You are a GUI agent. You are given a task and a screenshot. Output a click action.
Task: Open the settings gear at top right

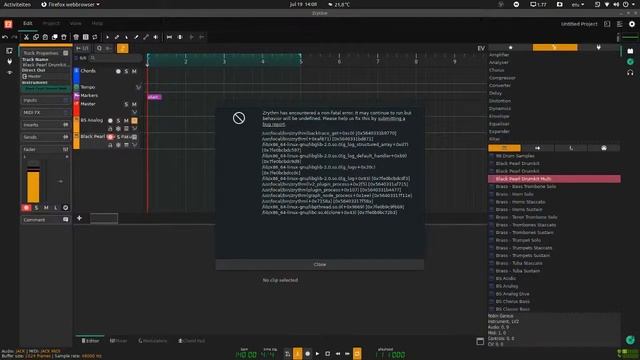632,24
